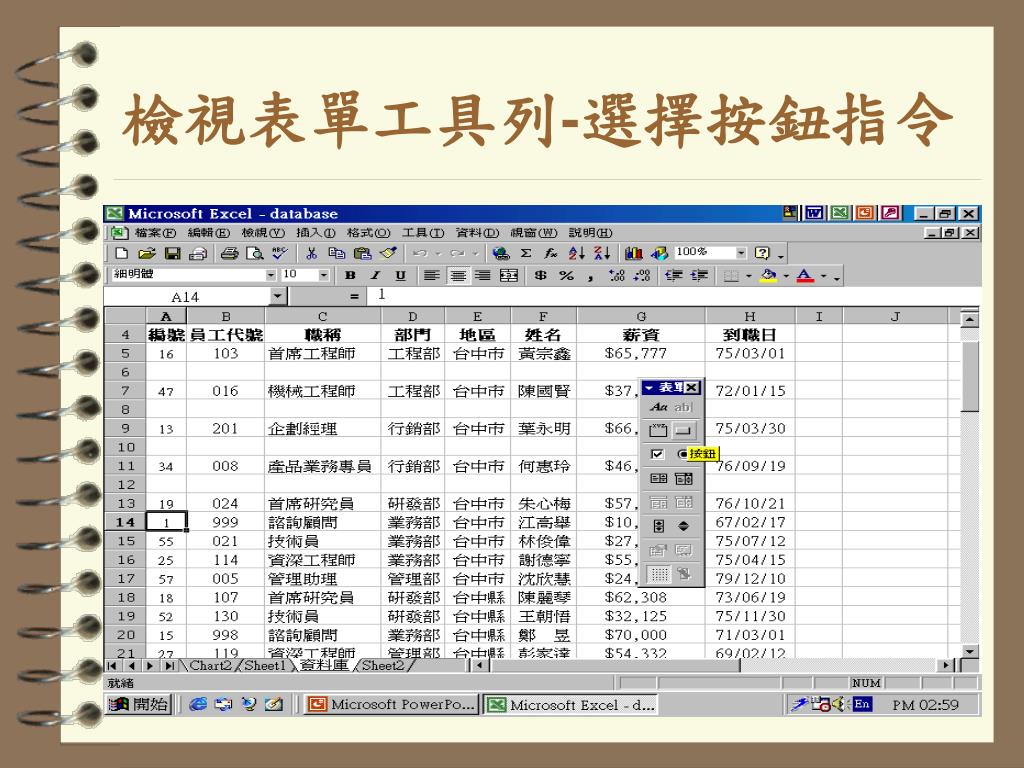The height and width of the screenshot is (768, 1024).
Task: Launch the Chart Wizard icon
Action: coord(633,253)
